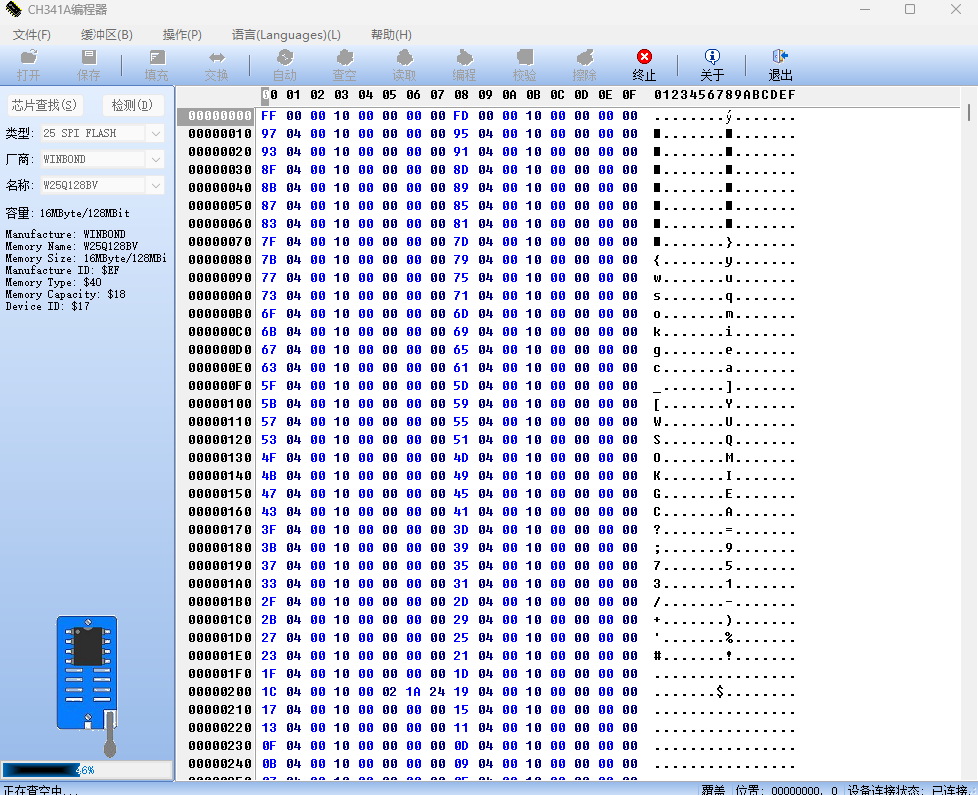The image size is (978, 795).
Task: Click the Memory Capacity: $18 text
Action: (x=65, y=294)
